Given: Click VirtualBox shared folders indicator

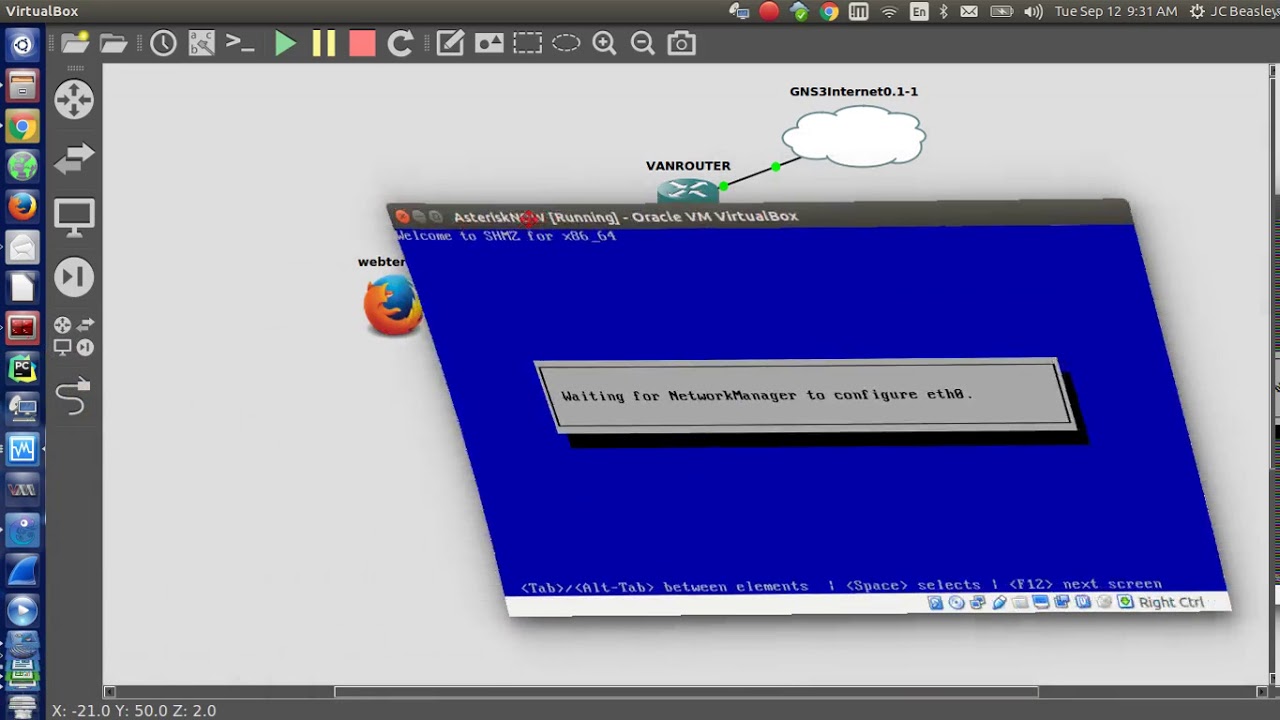Looking at the screenshot, I should coord(1020,603).
